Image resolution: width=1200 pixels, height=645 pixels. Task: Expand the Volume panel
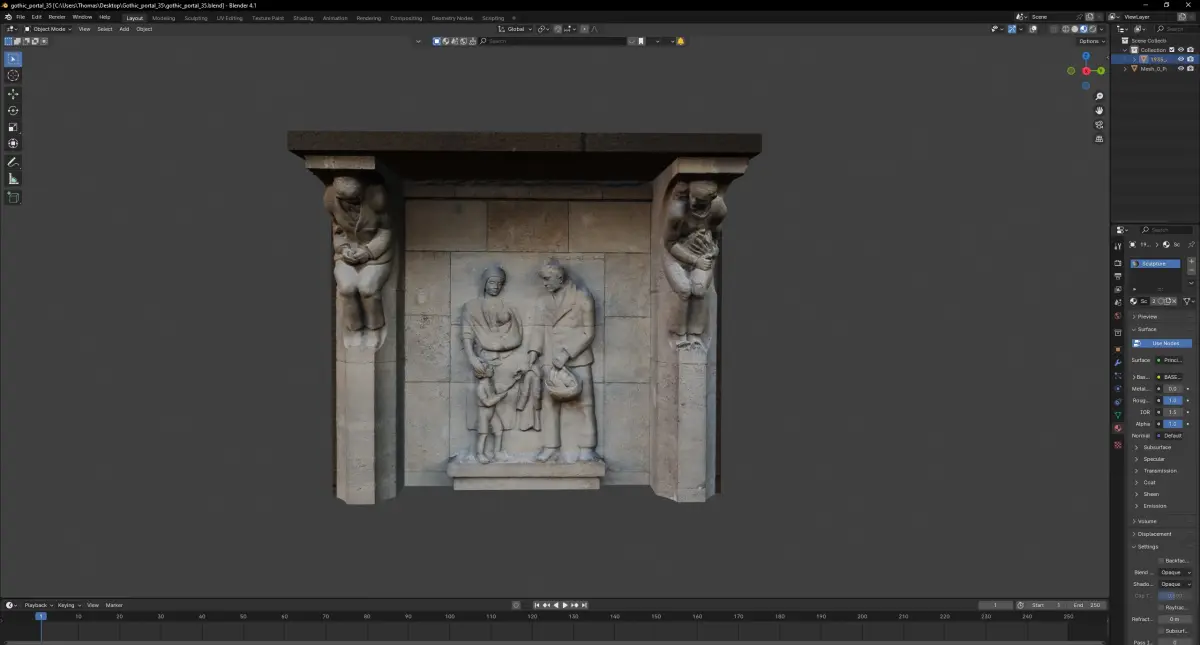point(1146,521)
